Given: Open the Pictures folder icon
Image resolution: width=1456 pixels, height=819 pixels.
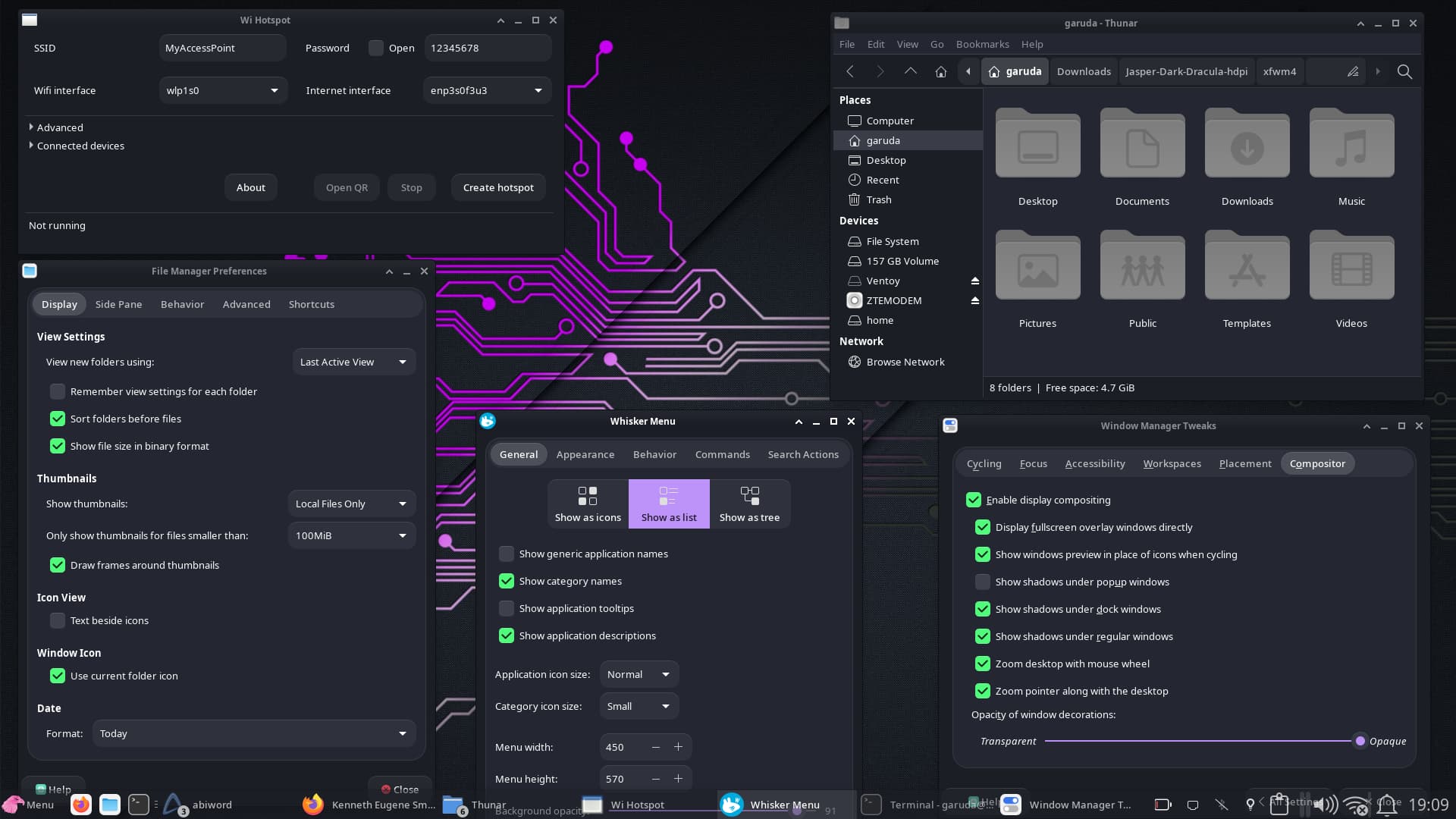Looking at the screenshot, I should pos(1037,265).
